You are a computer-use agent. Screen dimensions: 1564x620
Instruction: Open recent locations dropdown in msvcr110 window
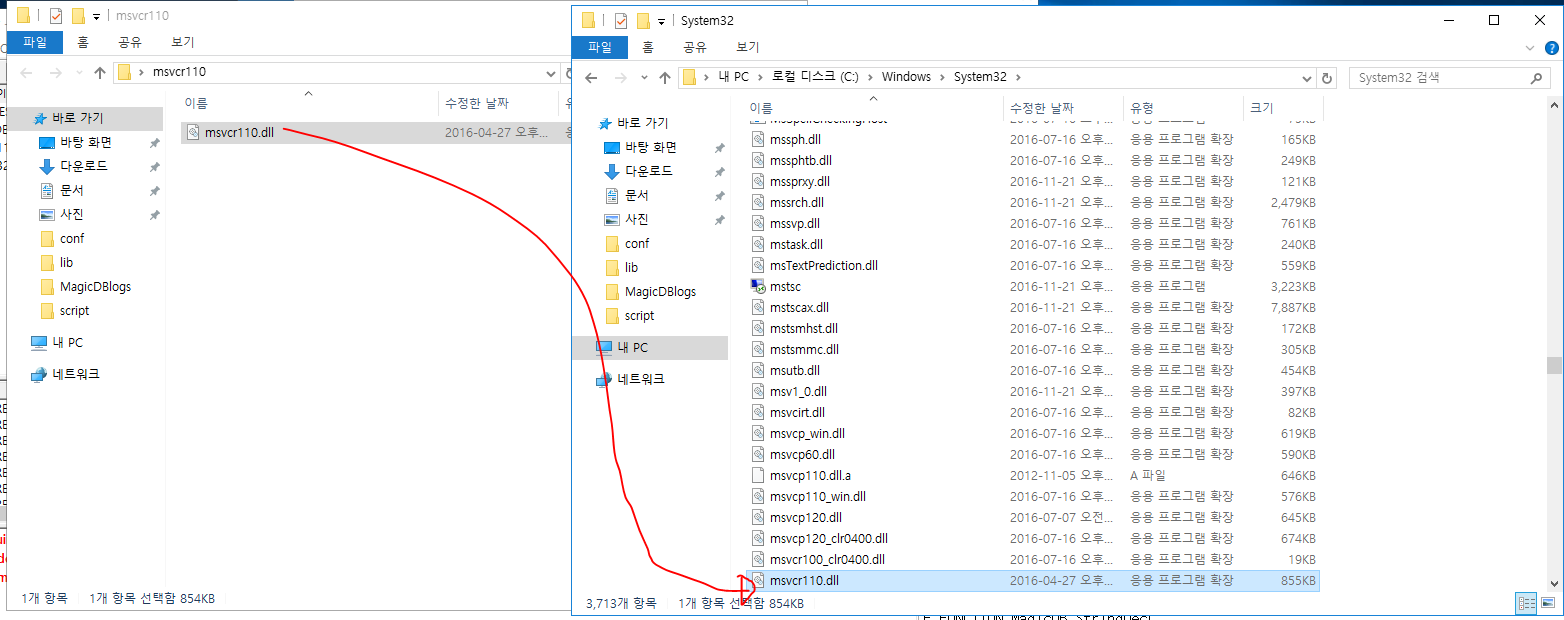tap(77, 72)
